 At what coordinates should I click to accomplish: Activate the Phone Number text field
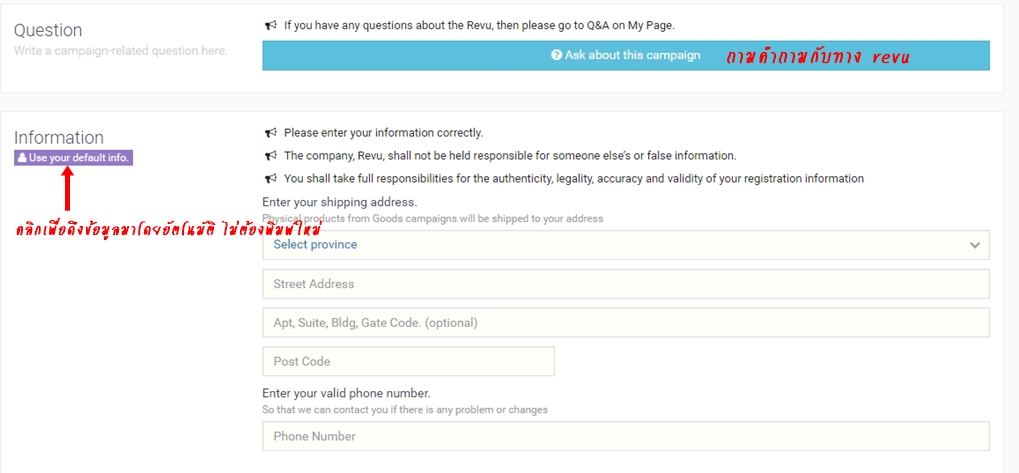(x=626, y=436)
